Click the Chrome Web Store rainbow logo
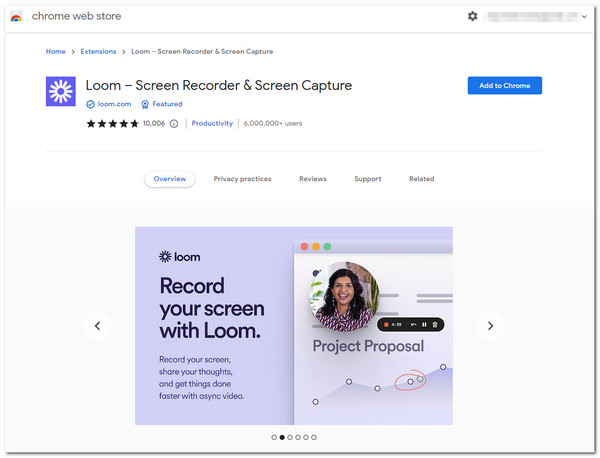600x458 pixels. coord(16,16)
